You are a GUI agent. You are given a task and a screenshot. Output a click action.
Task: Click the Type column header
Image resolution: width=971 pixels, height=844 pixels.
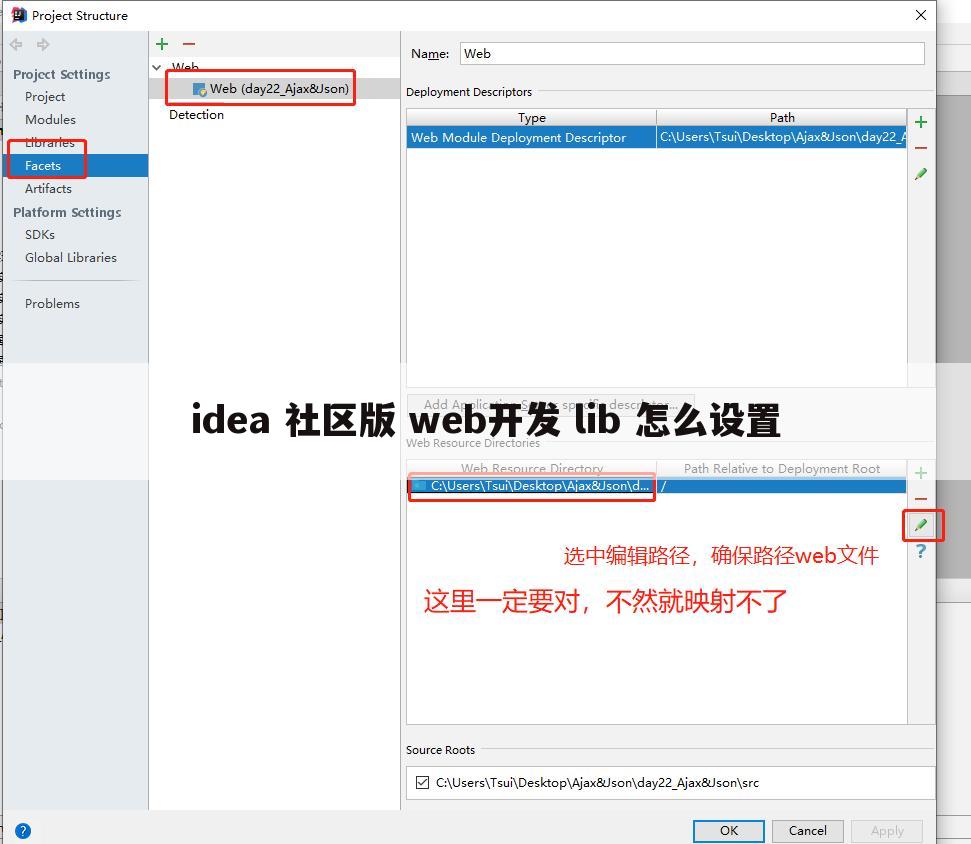point(531,118)
